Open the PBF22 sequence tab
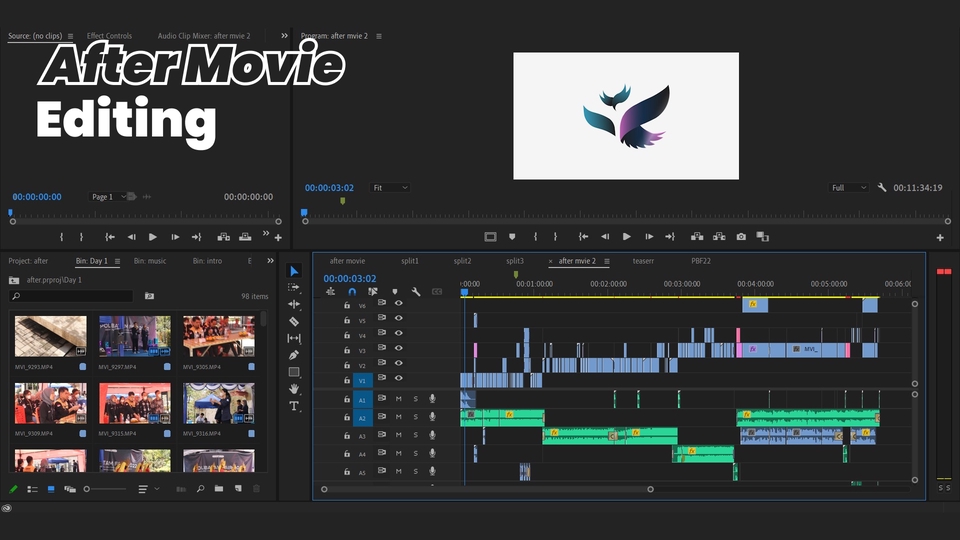Viewport: 960px width, 540px height. coord(701,261)
